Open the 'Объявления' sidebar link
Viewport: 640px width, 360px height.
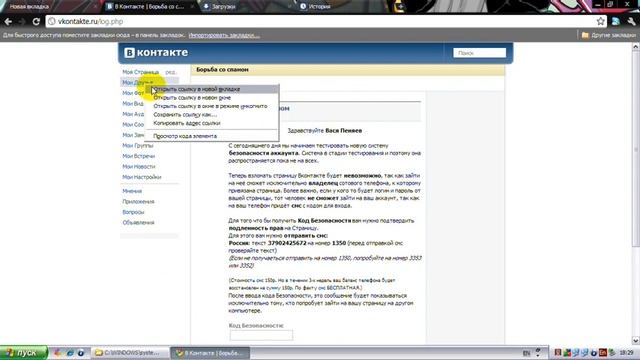pos(138,223)
